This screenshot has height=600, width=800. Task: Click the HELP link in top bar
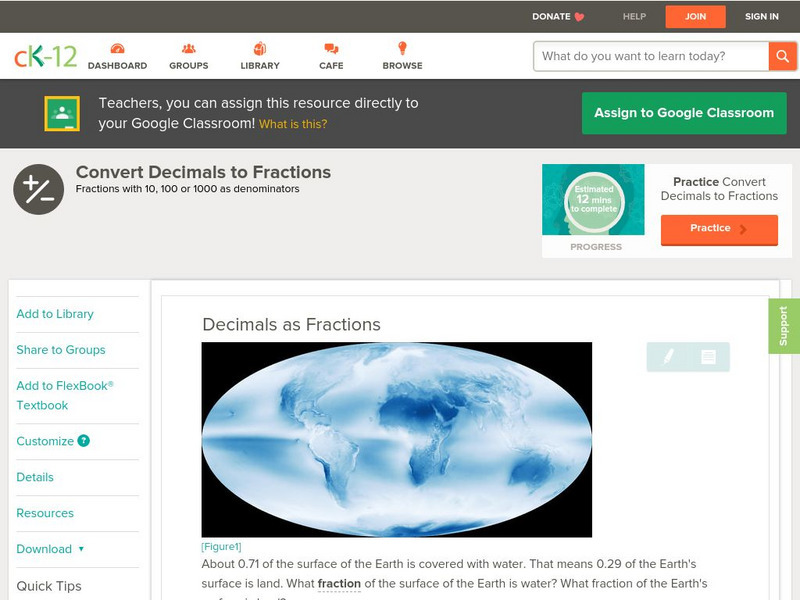pyautogui.click(x=634, y=17)
